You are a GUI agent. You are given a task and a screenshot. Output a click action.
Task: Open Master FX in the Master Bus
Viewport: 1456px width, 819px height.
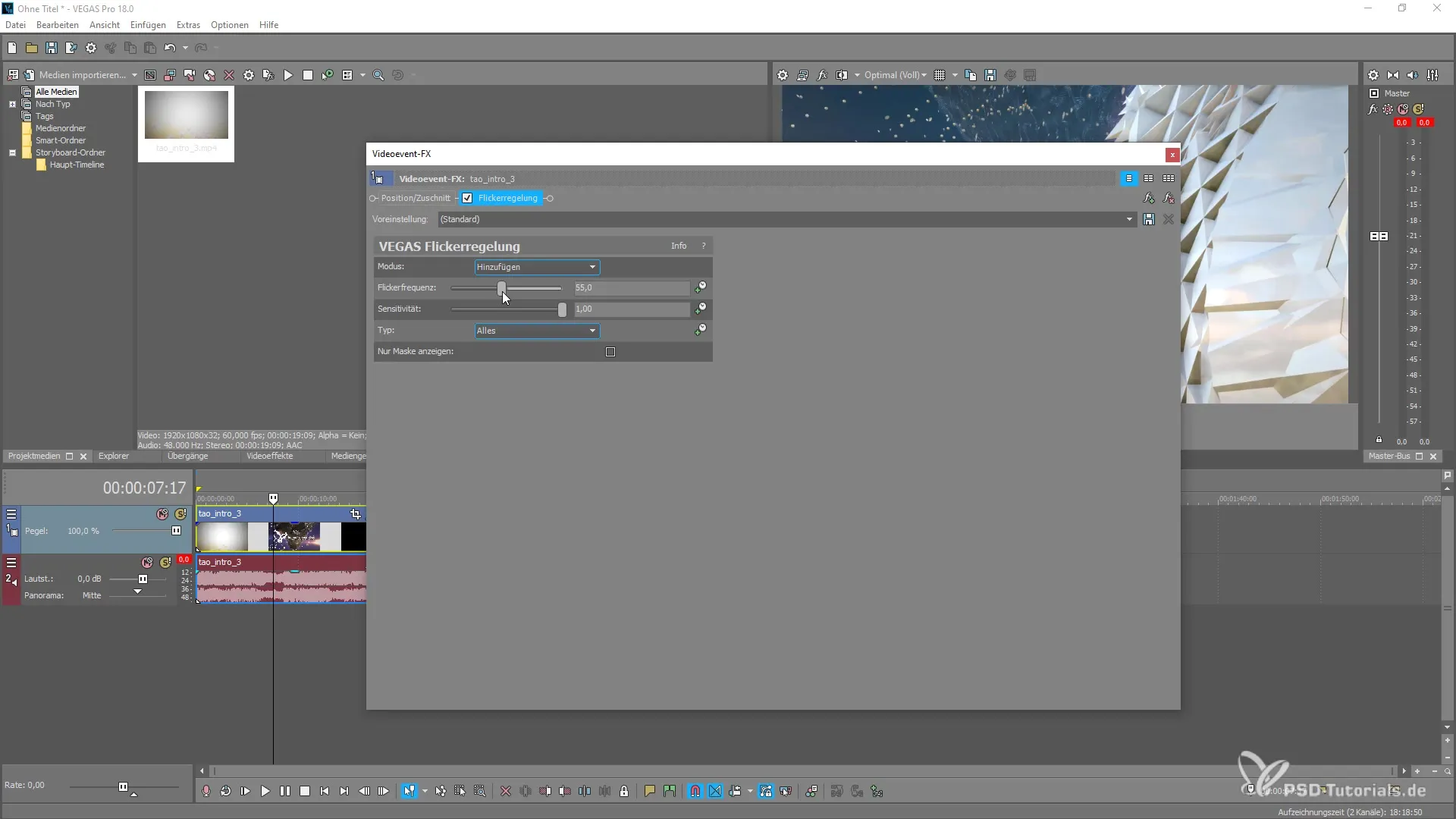[x=1373, y=109]
